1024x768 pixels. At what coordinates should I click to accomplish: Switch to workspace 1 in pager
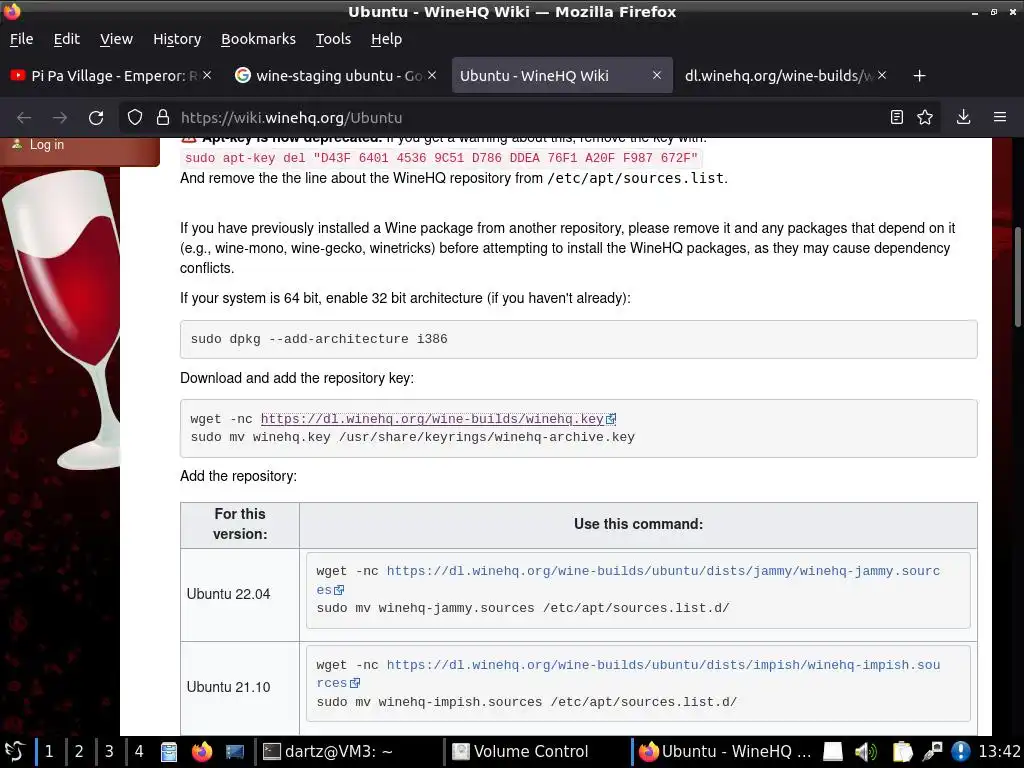49,752
